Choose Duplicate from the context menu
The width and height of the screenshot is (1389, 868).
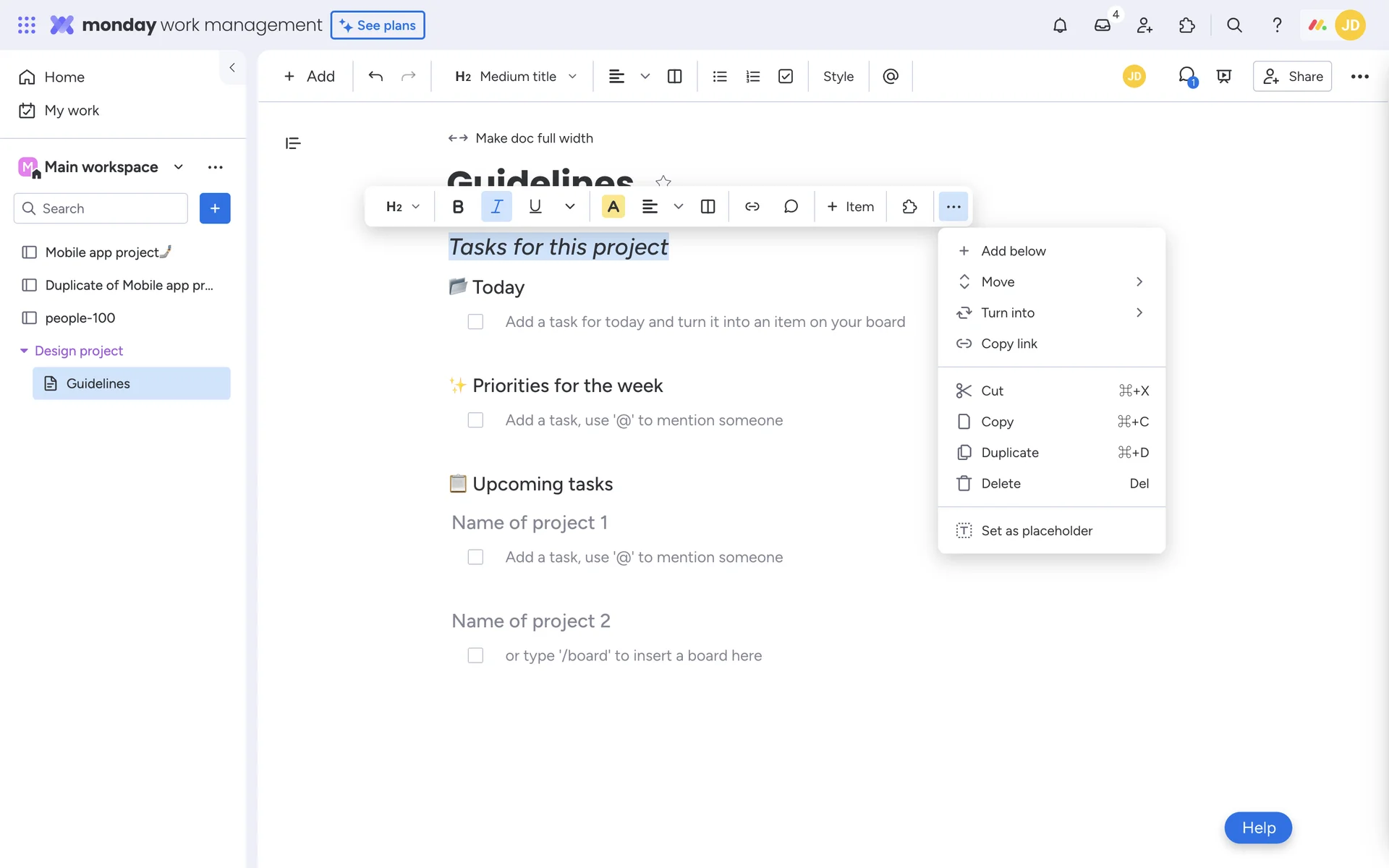tap(1010, 453)
